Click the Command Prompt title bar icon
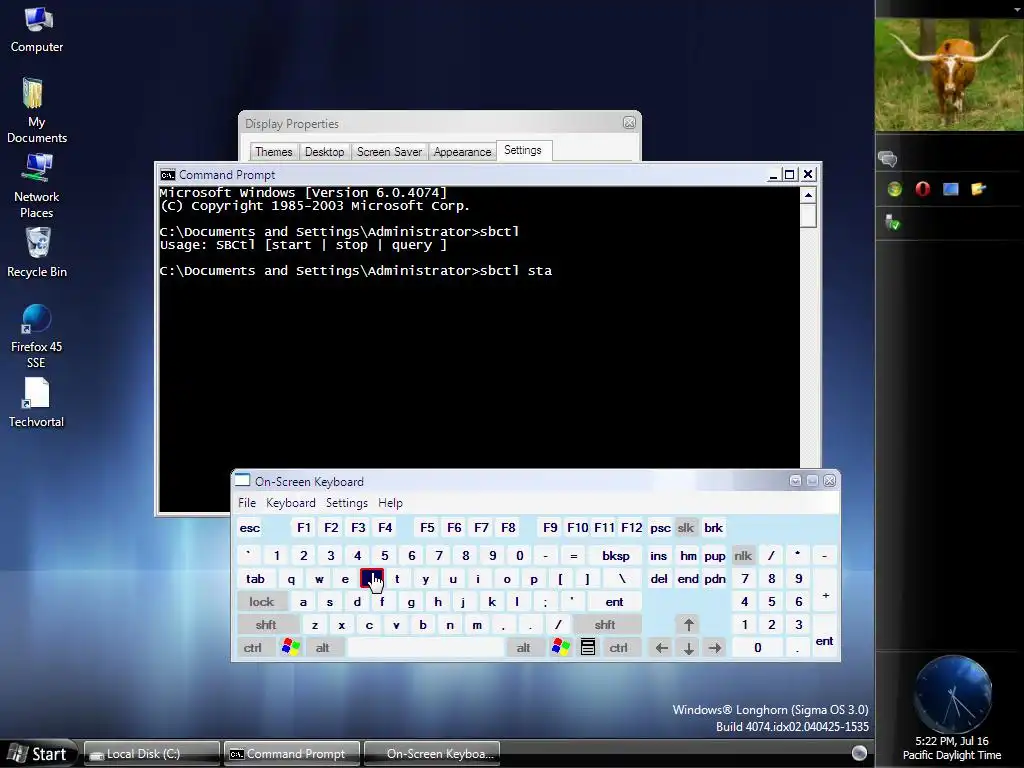The image size is (1024, 768). [168, 175]
